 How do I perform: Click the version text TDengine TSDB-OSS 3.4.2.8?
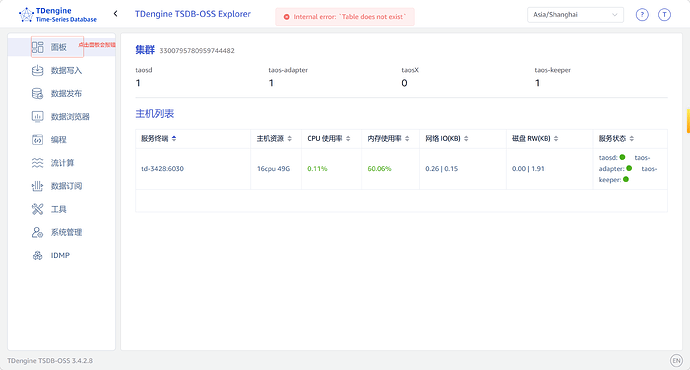[50, 361]
